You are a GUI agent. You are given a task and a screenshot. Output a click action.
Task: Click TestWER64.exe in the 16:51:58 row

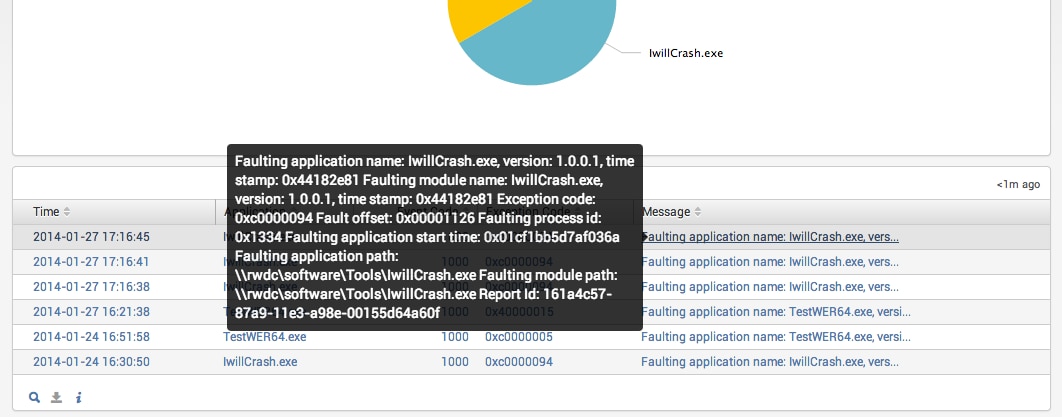coord(264,337)
